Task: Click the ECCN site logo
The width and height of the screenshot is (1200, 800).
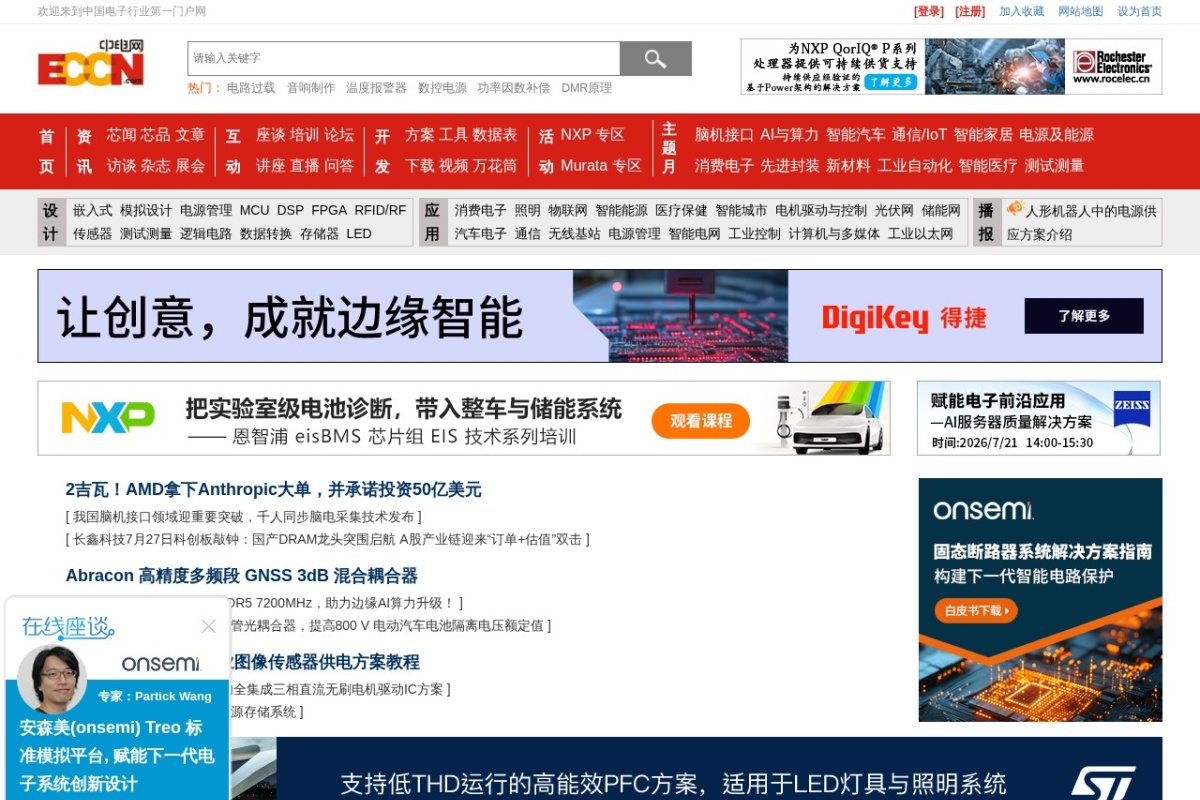Action: point(91,63)
